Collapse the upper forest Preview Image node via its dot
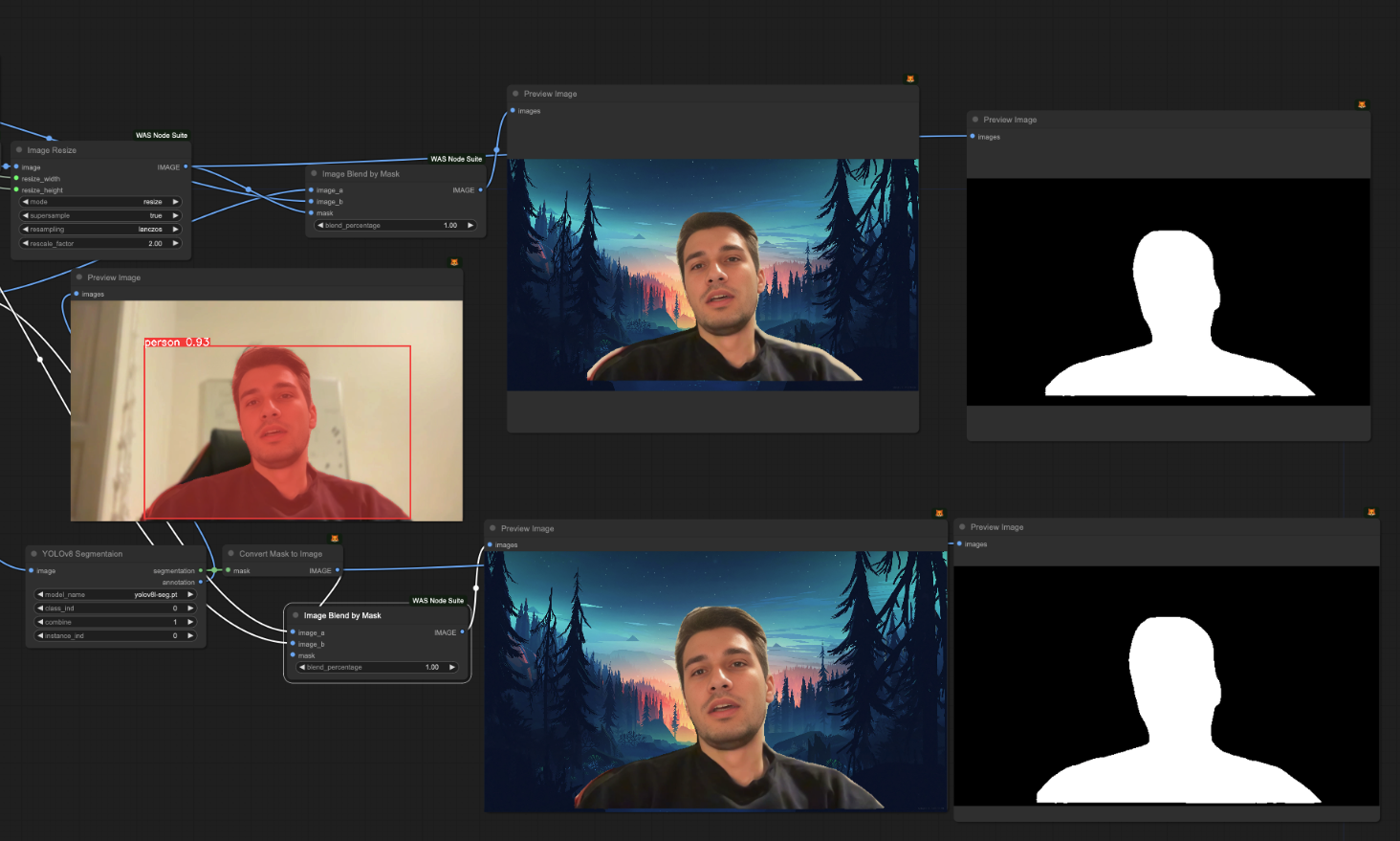The height and width of the screenshot is (841, 1400). (x=515, y=94)
